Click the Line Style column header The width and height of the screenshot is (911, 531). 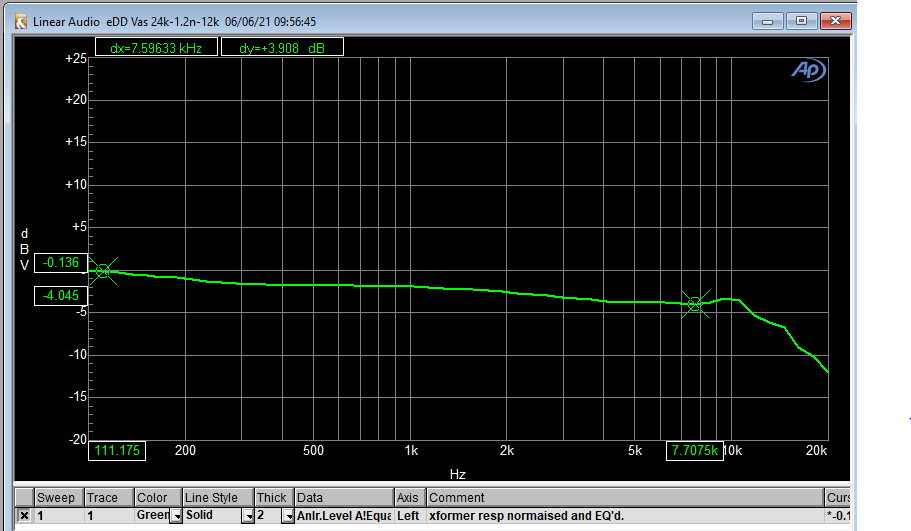click(218, 498)
